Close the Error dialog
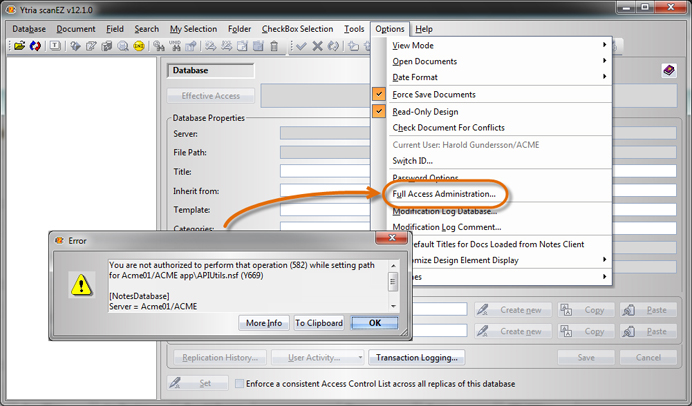This screenshot has width=692, height=406. [x=391, y=238]
